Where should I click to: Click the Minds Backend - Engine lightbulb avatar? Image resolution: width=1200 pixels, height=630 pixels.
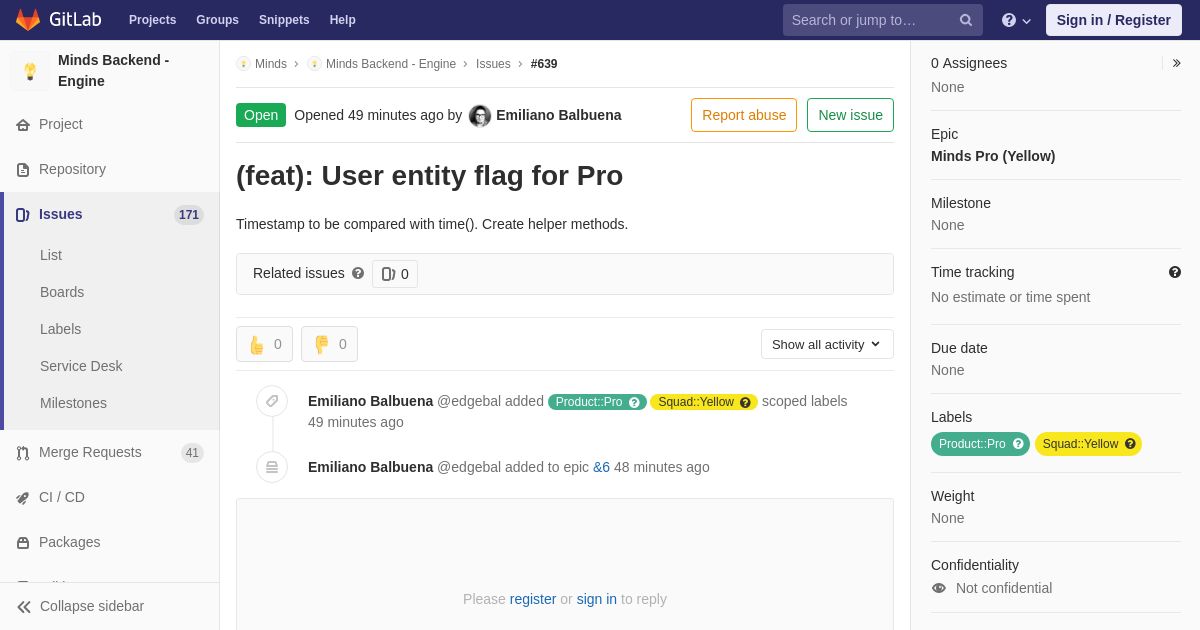pos(30,71)
